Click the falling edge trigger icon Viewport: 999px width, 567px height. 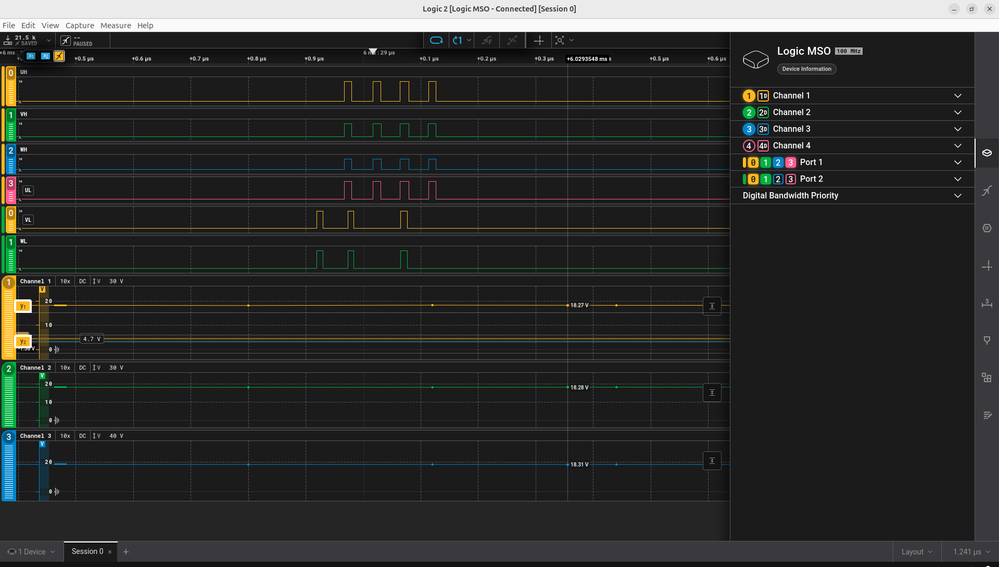(x=487, y=40)
